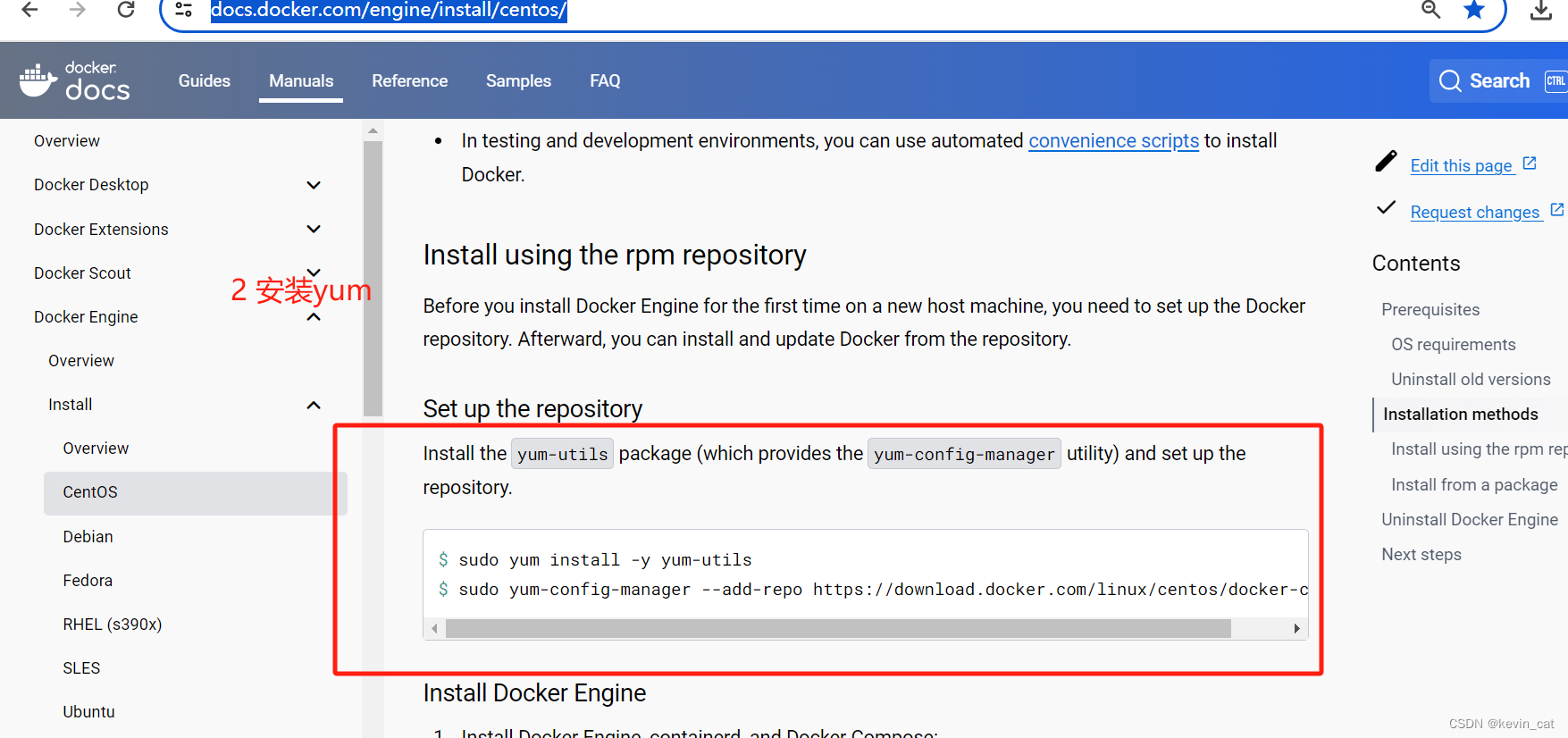Click the external-link icon after Edit this page
The image size is (1568, 738).
point(1530,164)
